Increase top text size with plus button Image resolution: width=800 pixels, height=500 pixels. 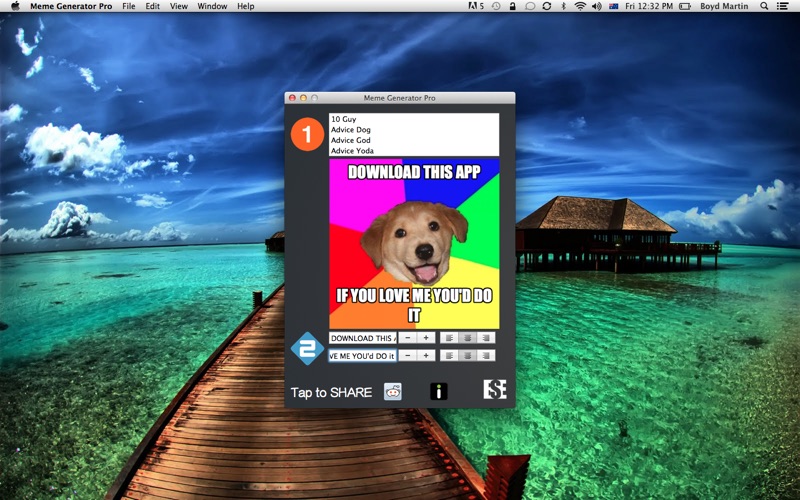tap(426, 338)
